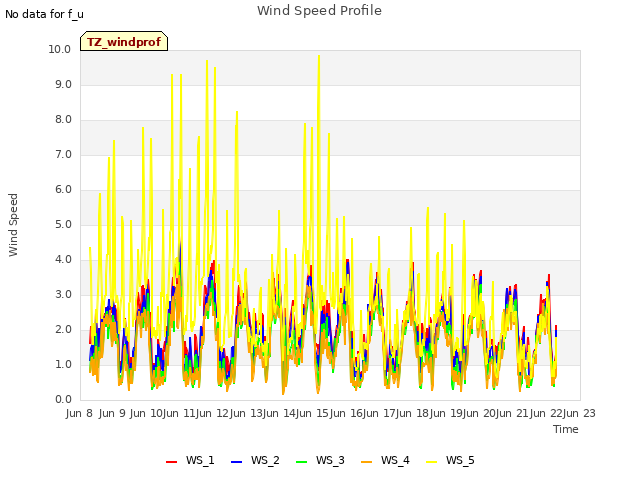Screen dimensions: 640x480
Task: Click the WS_3 legend label
Action: click(330, 460)
